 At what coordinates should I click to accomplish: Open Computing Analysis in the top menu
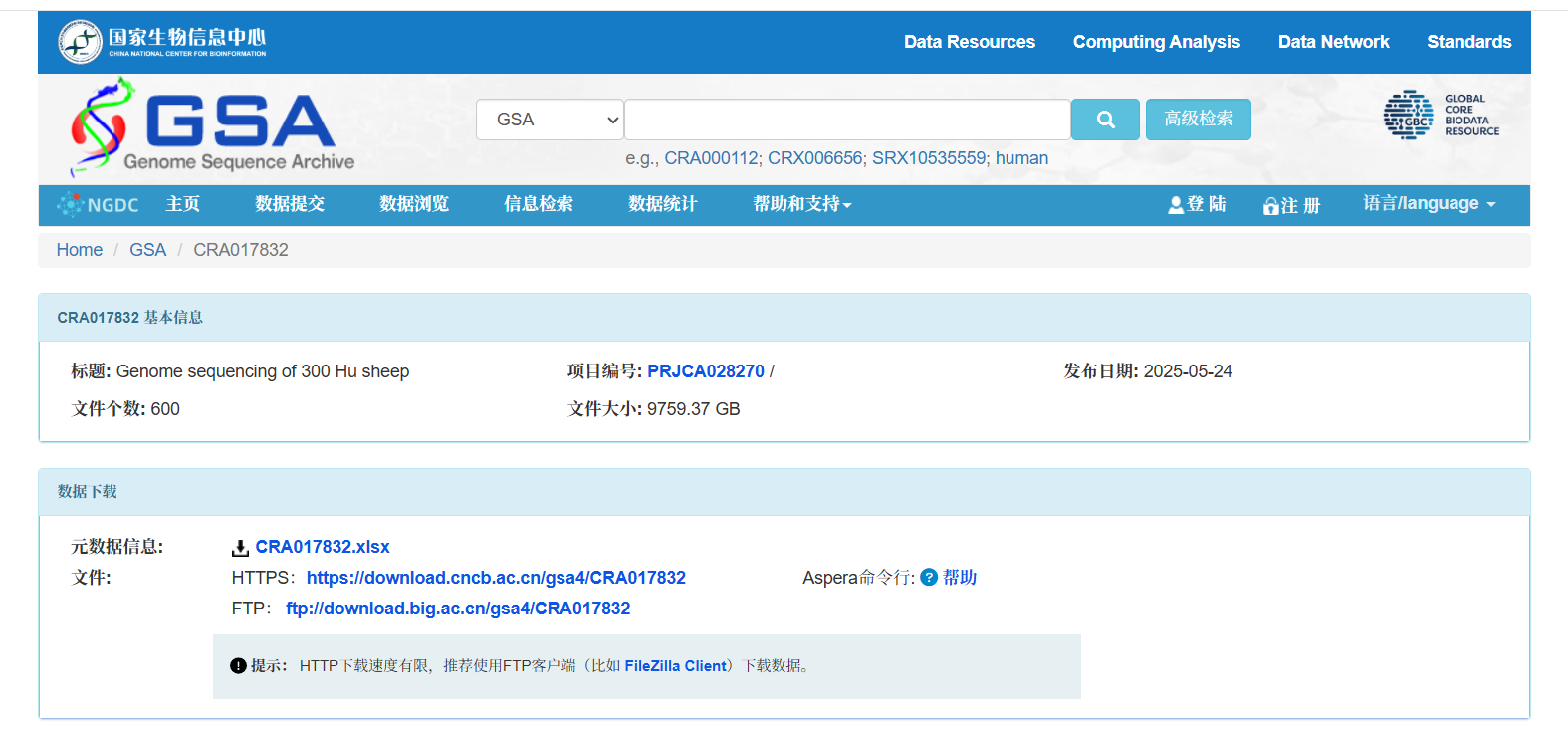click(1157, 42)
